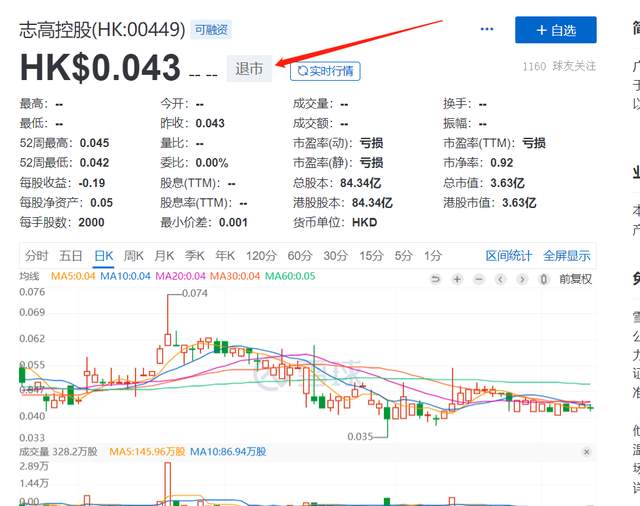Zoom out the K-line chart

[479, 279]
